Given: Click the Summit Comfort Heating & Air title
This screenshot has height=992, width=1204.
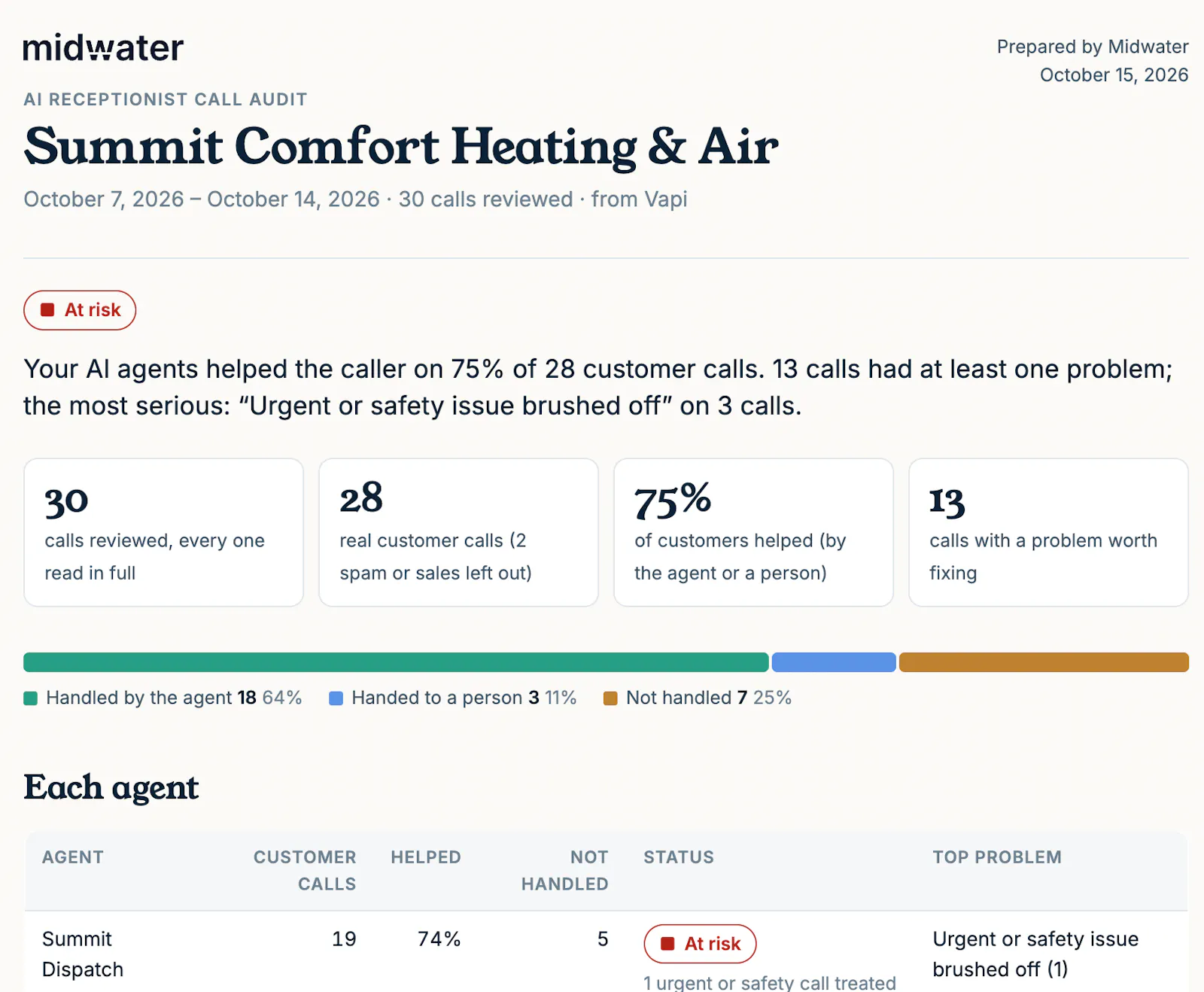Looking at the screenshot, I should (x=401, y=146).
